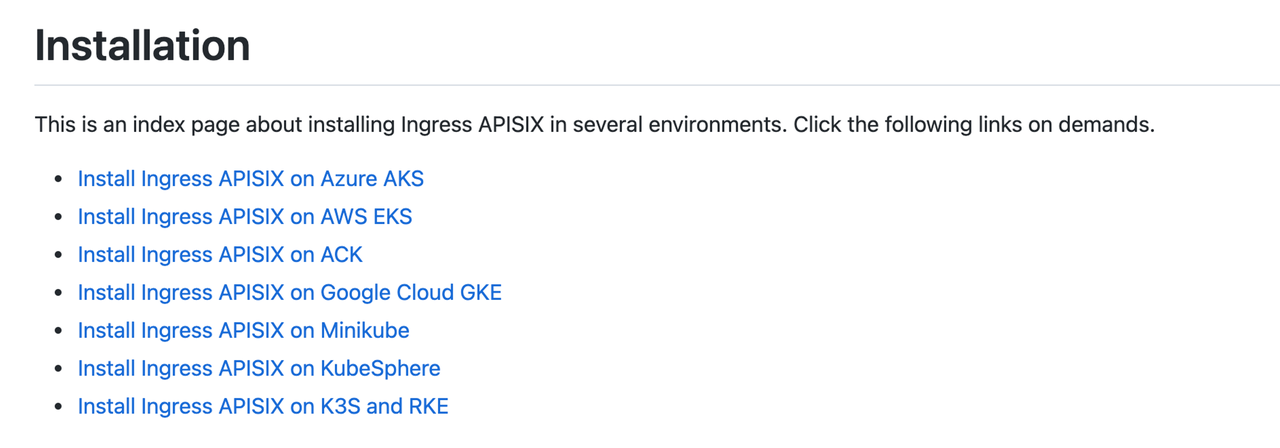Open the Google Cloud GKE installation link
Viewport: 1280px width, 448px height.
click(x=290, y=293)
